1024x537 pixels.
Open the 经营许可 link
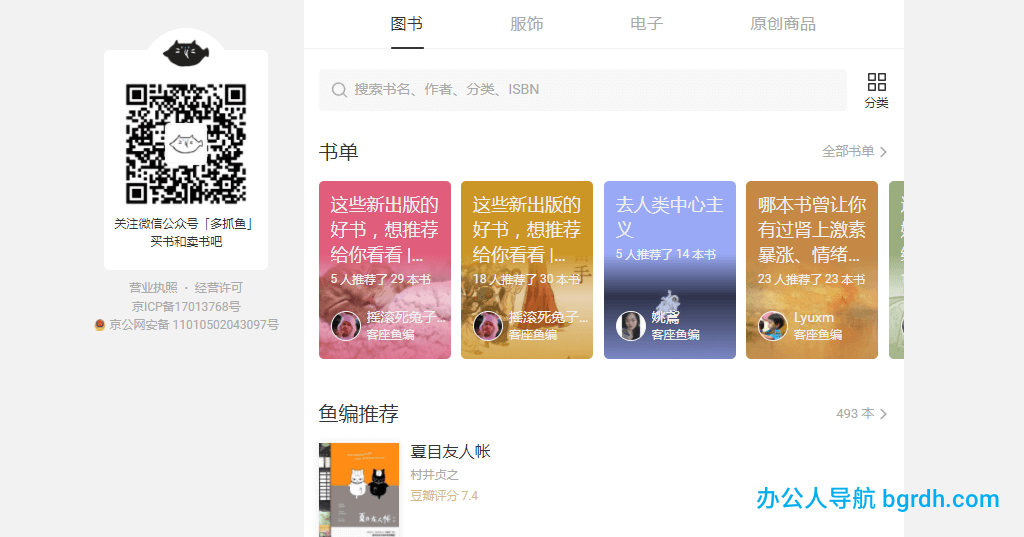click(x=219, y=288)
